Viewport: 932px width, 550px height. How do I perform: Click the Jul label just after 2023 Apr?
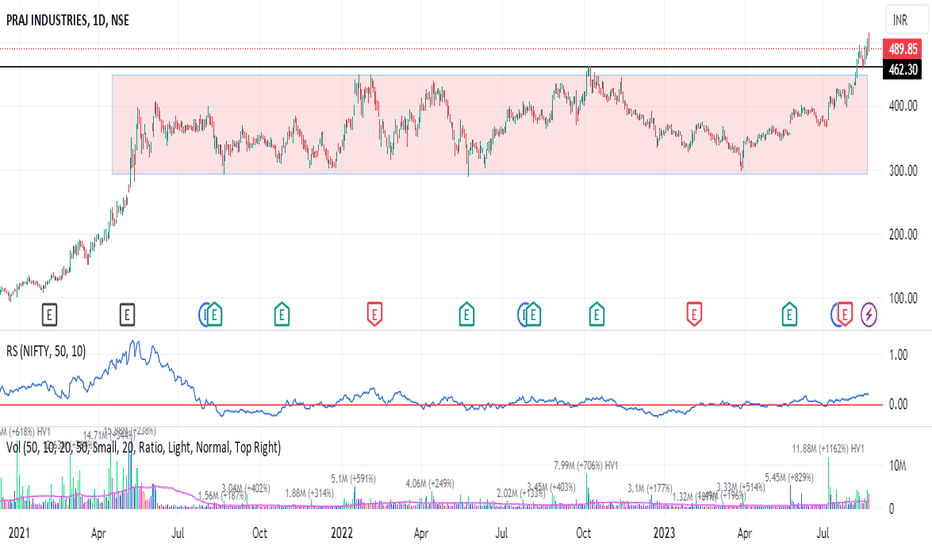tap(823, 533)
